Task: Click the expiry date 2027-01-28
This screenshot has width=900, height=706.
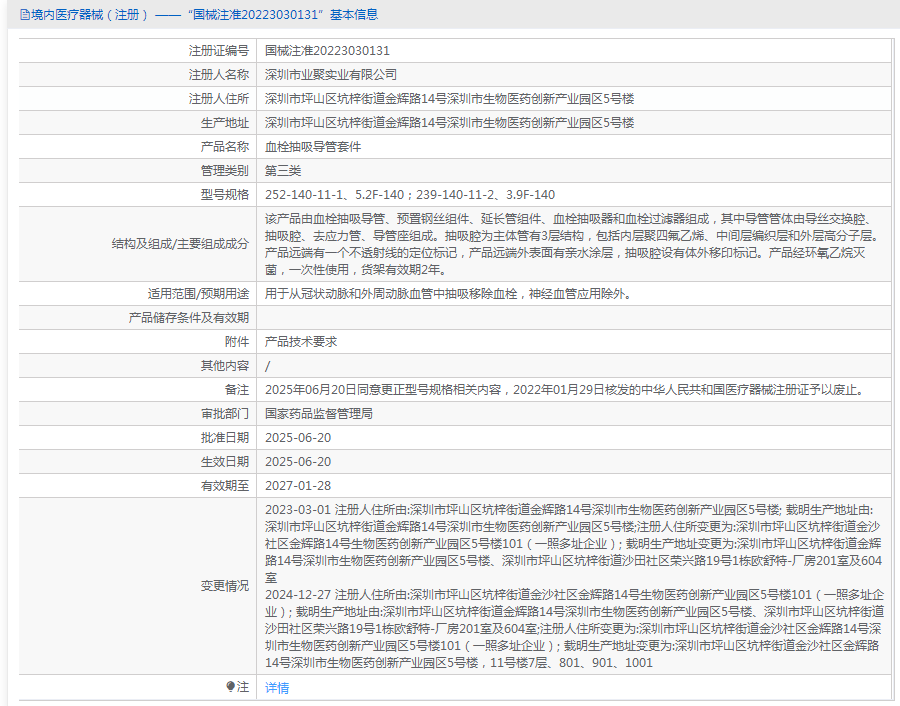Action: coord(298,486)
